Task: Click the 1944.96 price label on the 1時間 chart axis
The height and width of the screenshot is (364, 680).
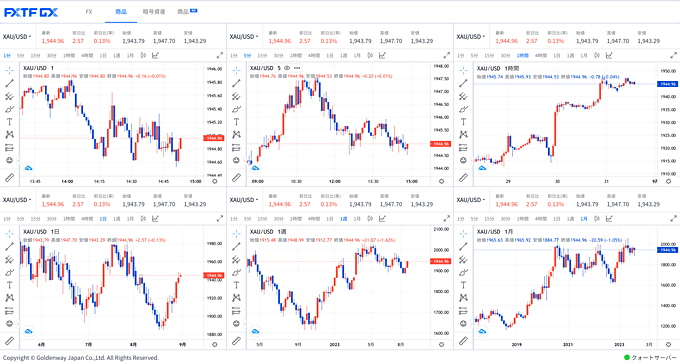Action: (x=667, y=84)
